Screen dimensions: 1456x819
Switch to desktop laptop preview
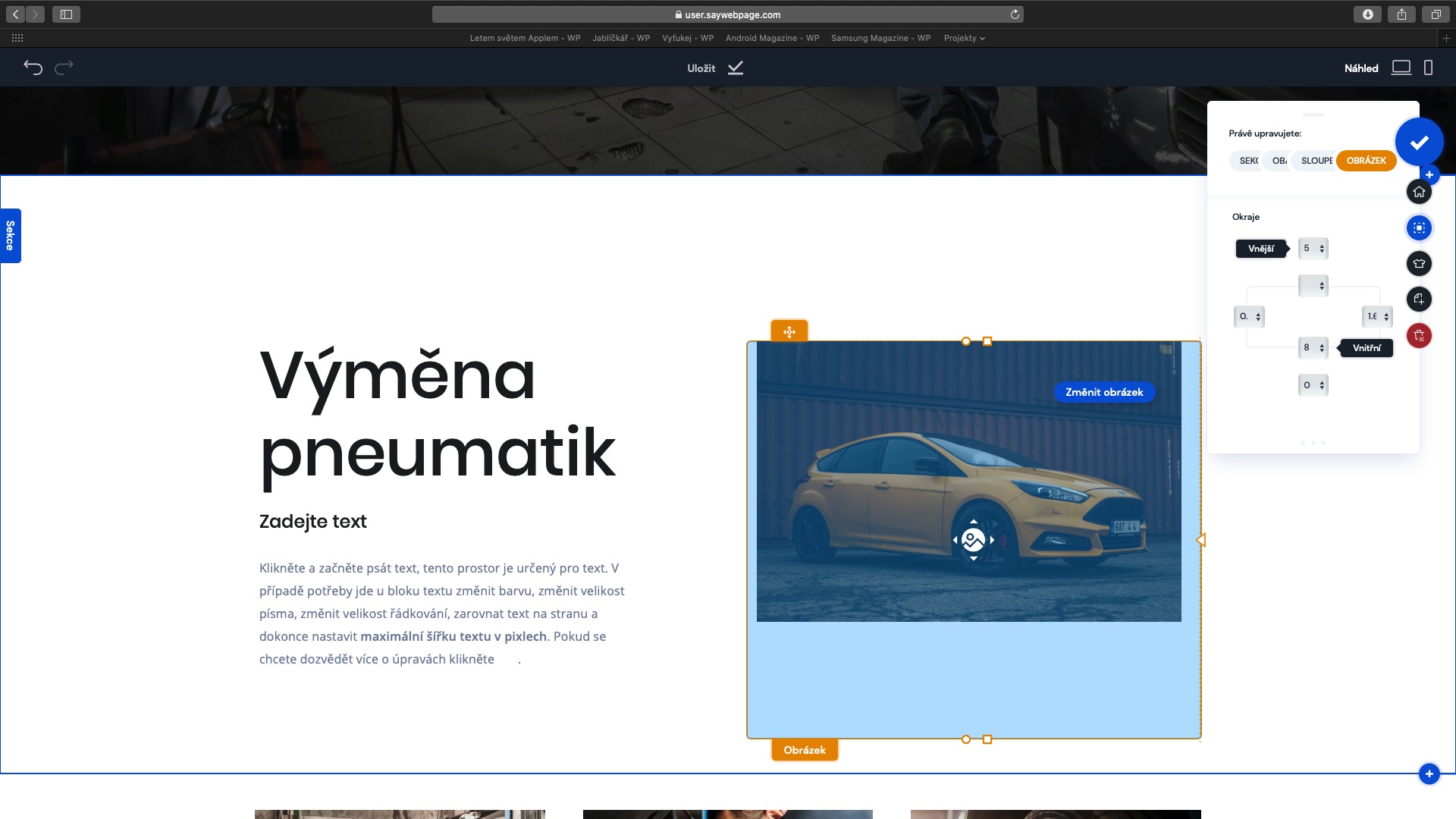pos(1401,67)
